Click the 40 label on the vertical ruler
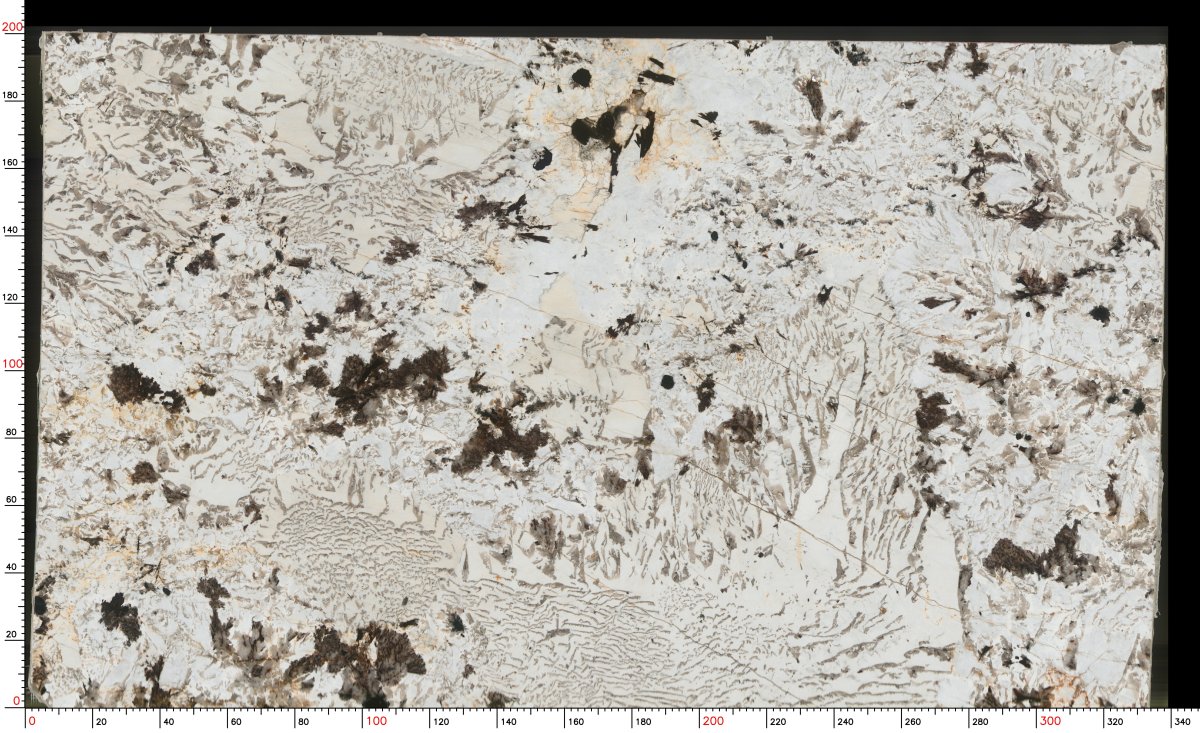The height and width of the screenshot is (733, 1200). click(11, 567)
